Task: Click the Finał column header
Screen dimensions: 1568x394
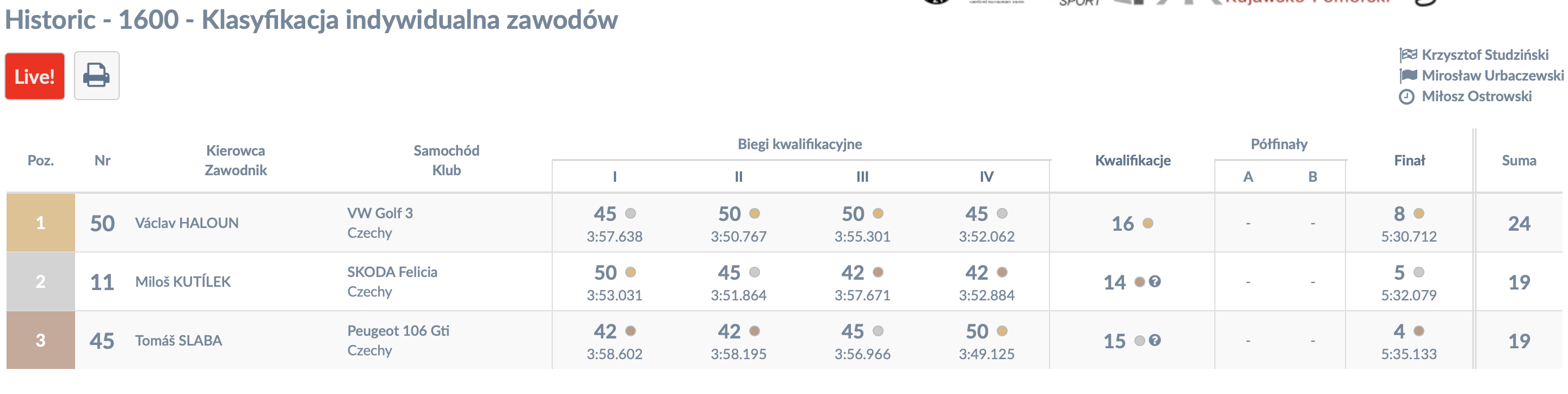Action: (x=1409, y=160)
